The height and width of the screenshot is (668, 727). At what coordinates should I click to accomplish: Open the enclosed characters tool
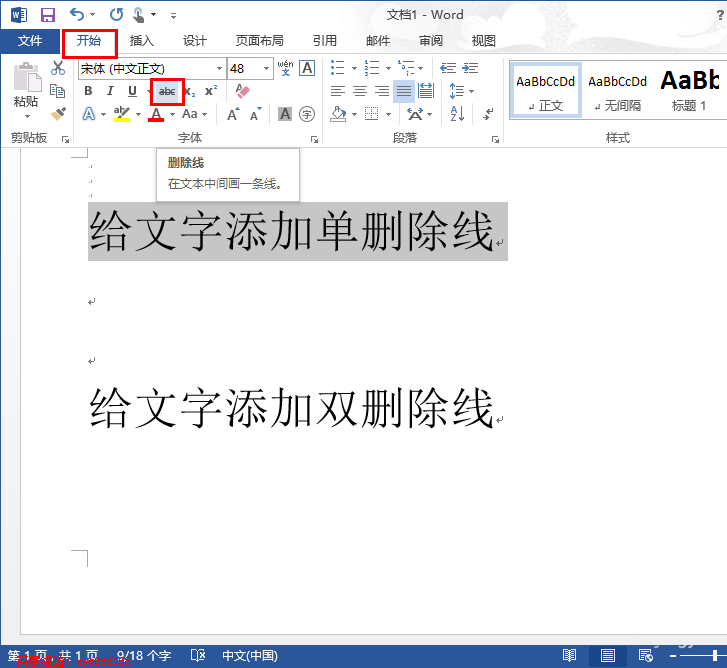307,114
